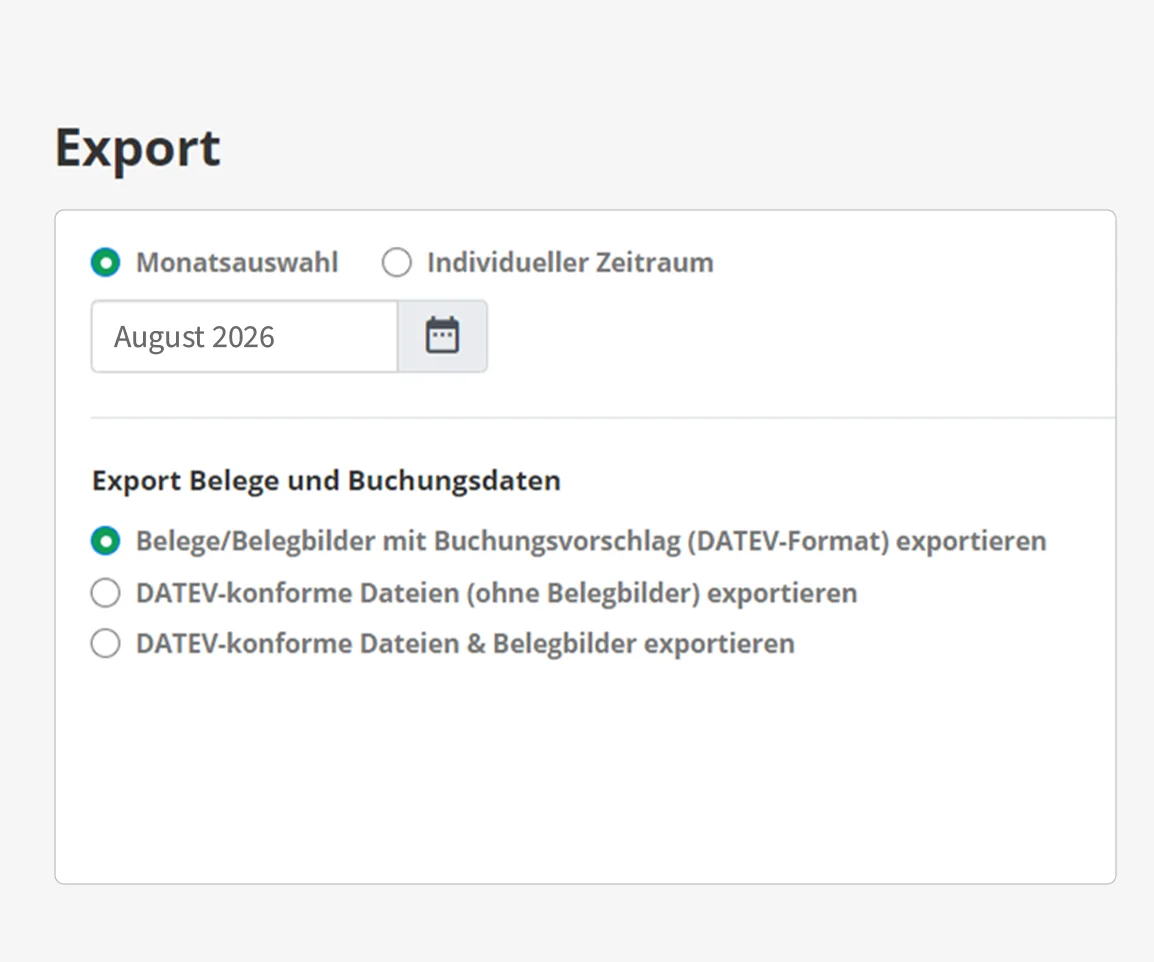Open the calendar month picker icon
Screen dimensions: 1154x962
point(442,336)
